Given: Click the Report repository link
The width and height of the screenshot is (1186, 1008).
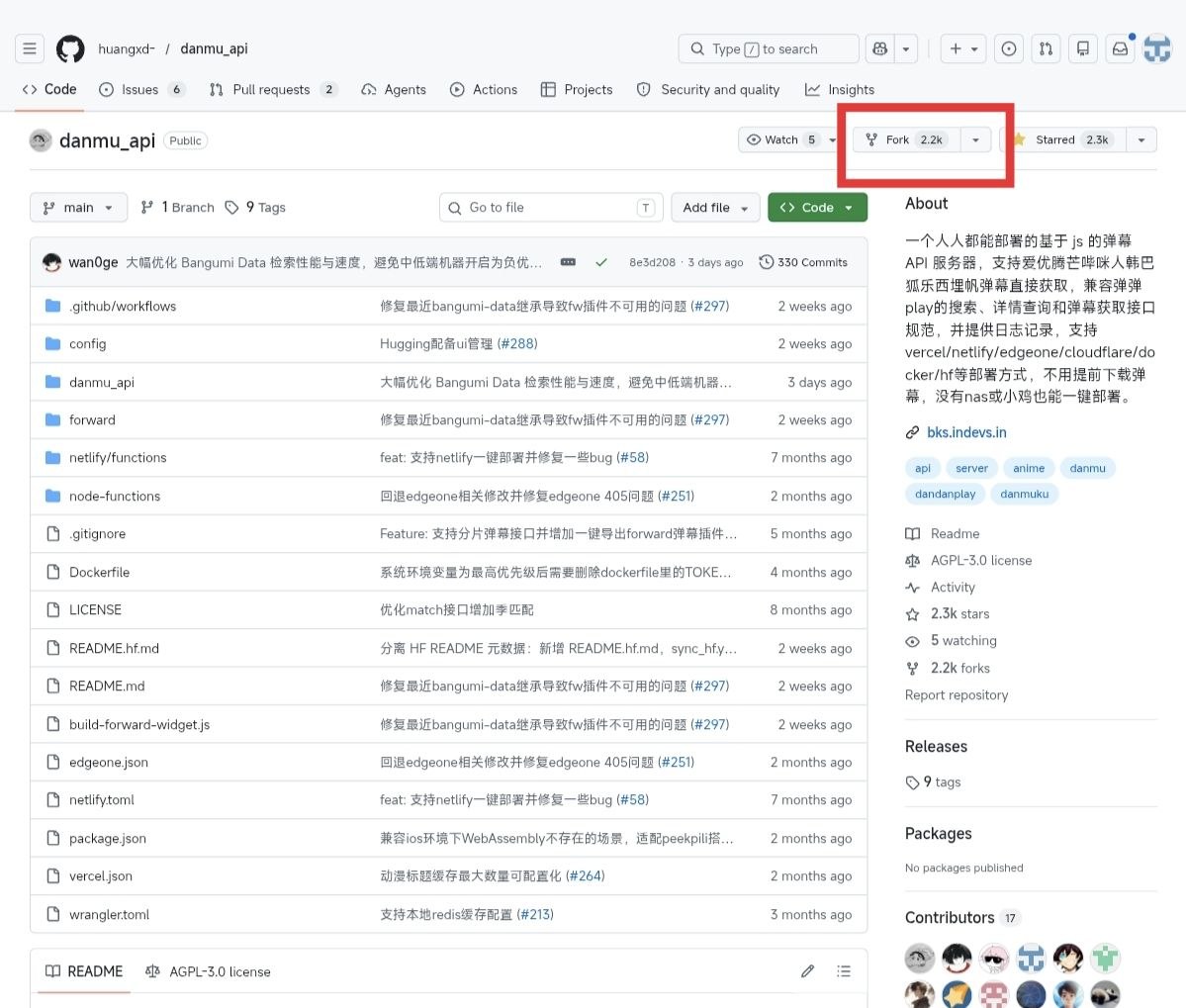Looking at the screenshot, I should pos(957,695).
